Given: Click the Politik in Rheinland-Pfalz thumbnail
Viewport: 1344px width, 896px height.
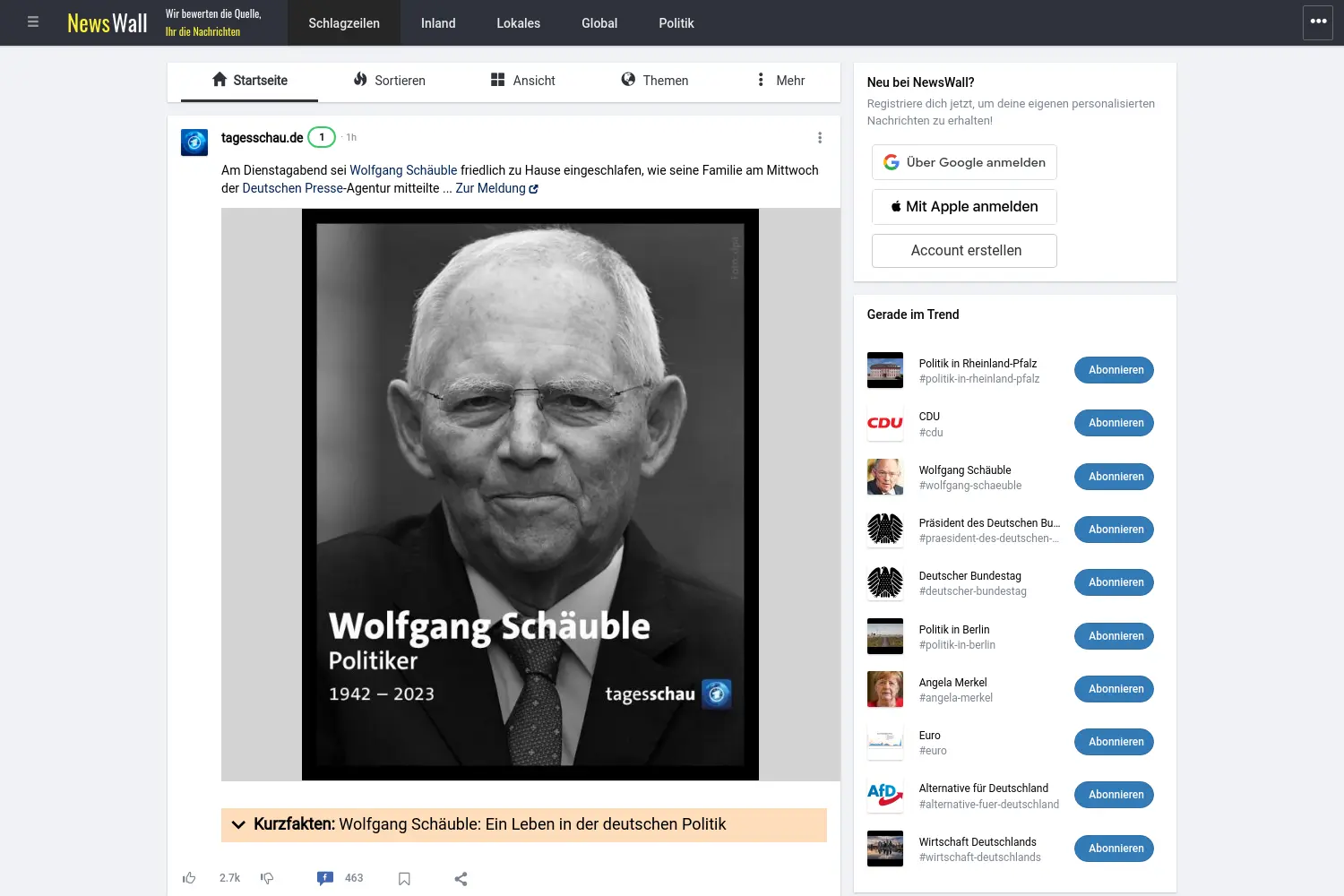Looking at the screenshot, I should pyautogui.click(x=885, y=370).
